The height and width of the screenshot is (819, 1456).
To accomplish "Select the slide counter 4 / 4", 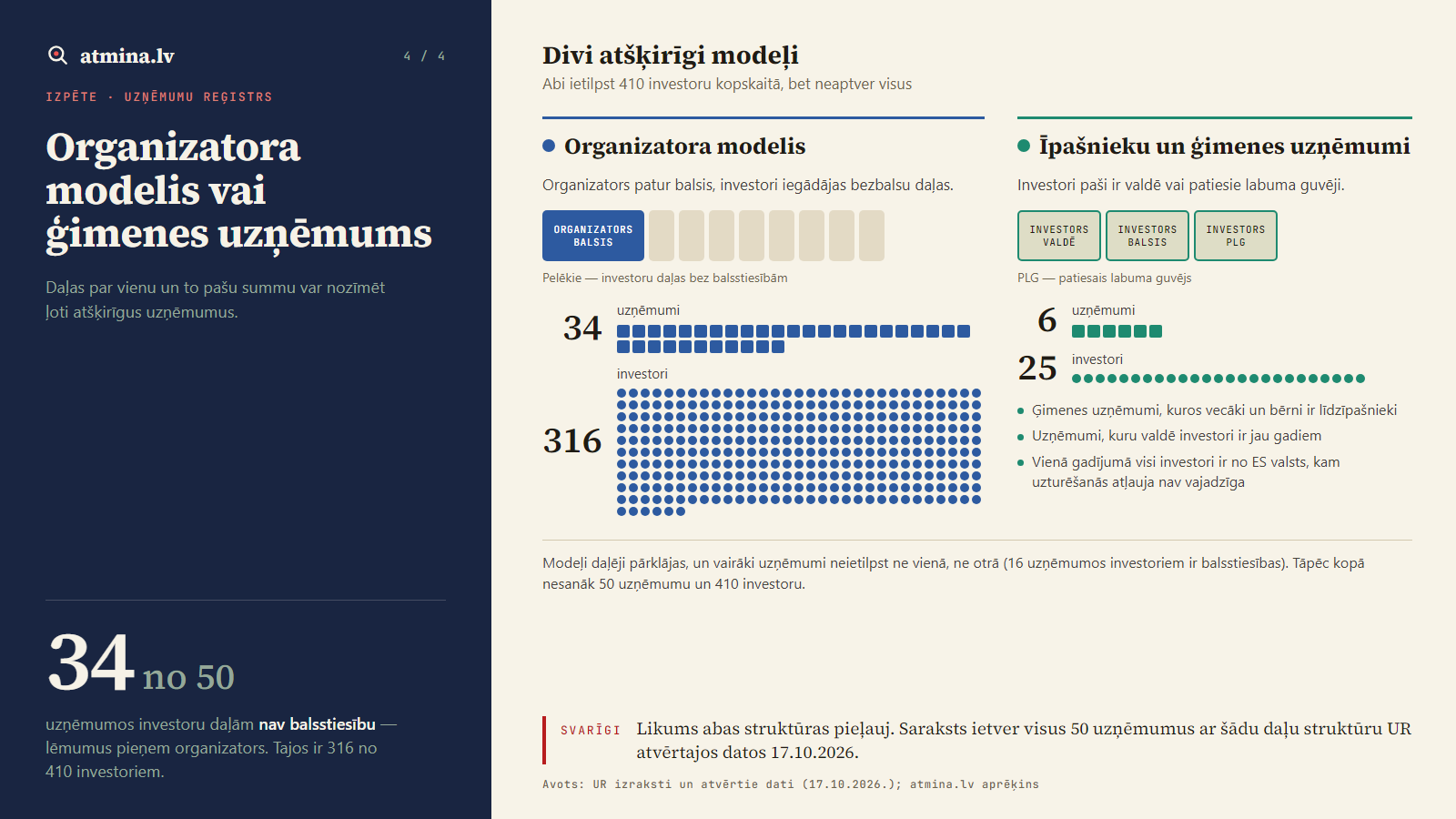I will click(x=424, y=56).
